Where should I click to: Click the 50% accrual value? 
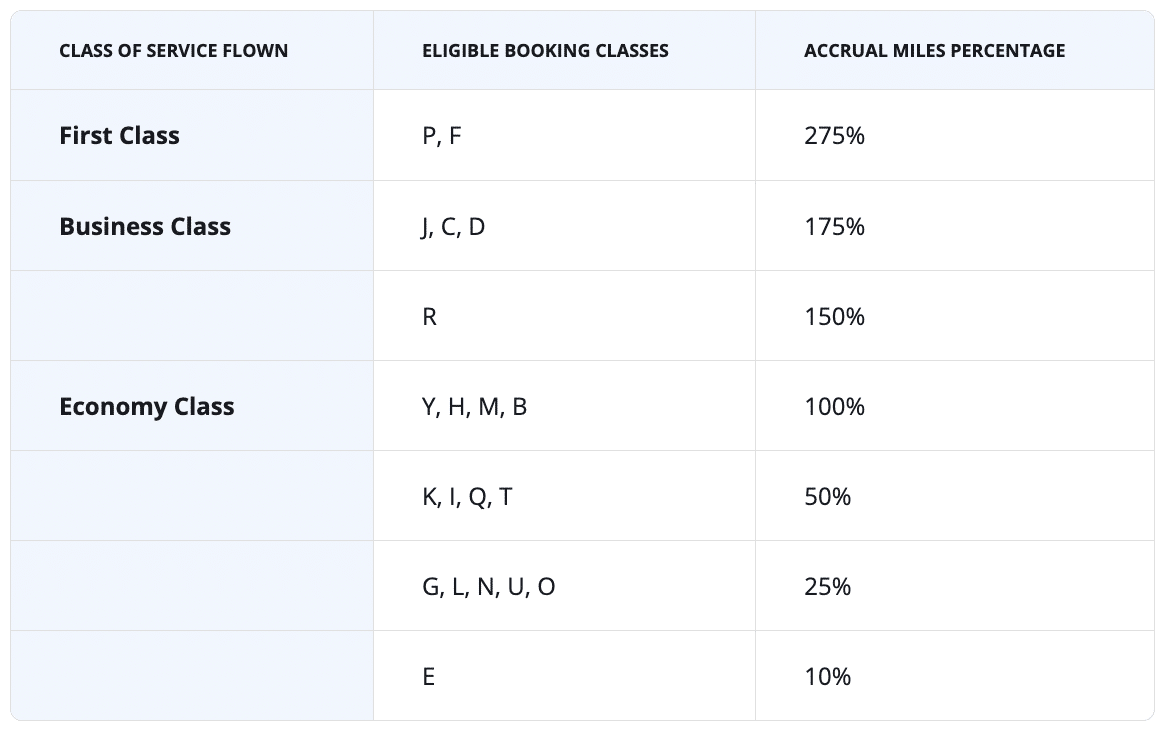click(x=827, y=497)
